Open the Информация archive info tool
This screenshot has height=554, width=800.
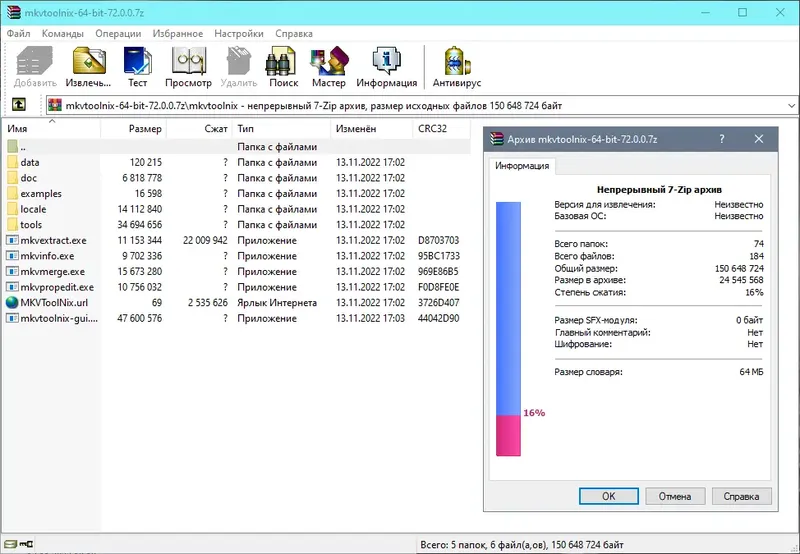pyautogui.click(x=386, y=61)
